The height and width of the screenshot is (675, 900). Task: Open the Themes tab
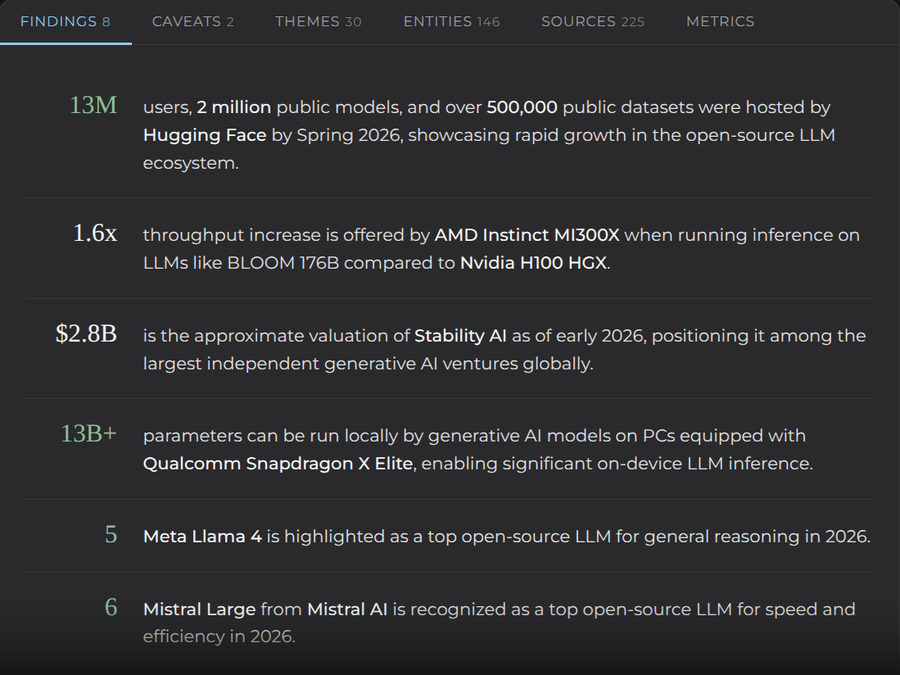(x=318, y=22)
